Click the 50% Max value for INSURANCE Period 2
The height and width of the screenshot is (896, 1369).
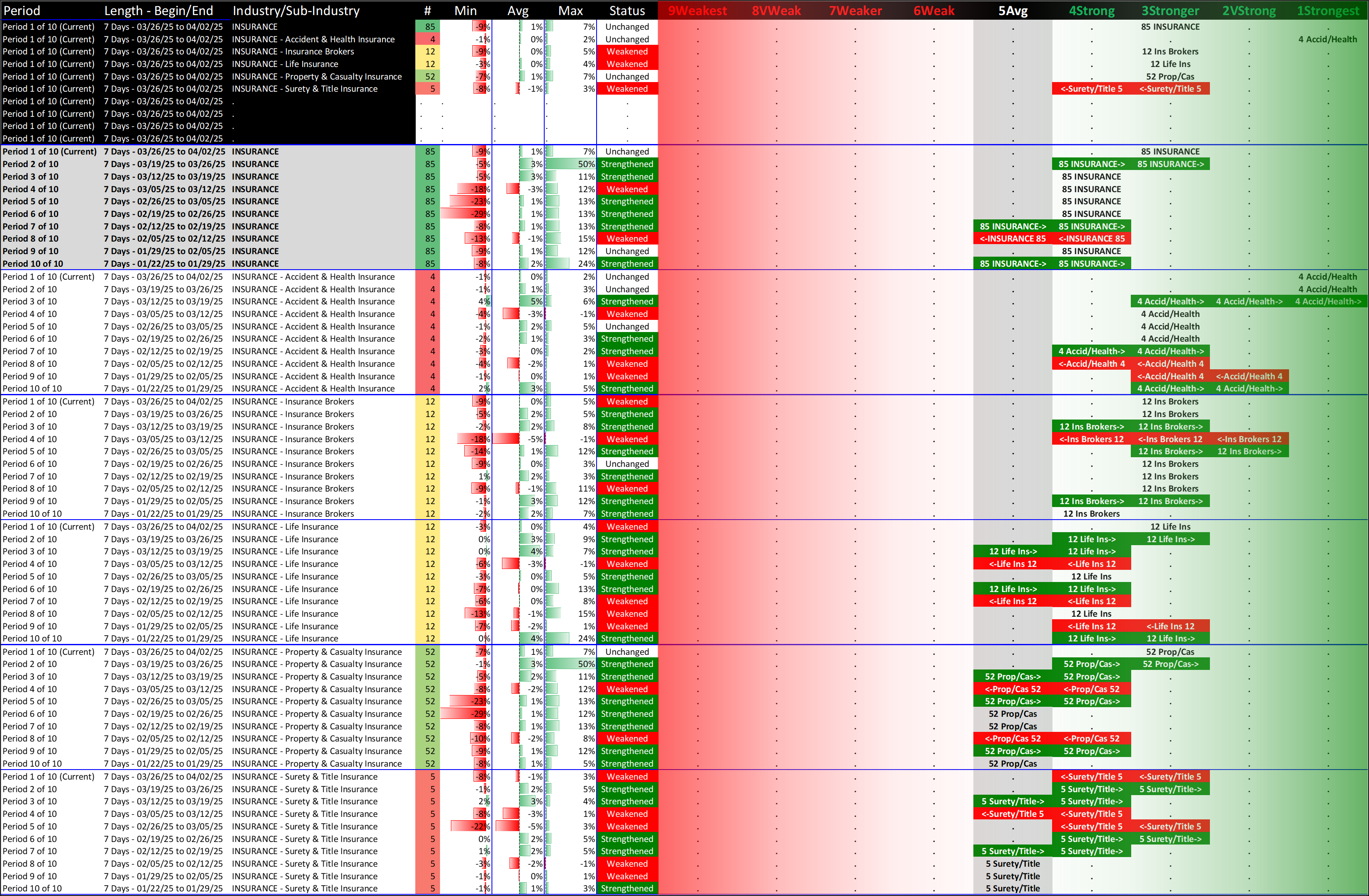click(586, 164)
